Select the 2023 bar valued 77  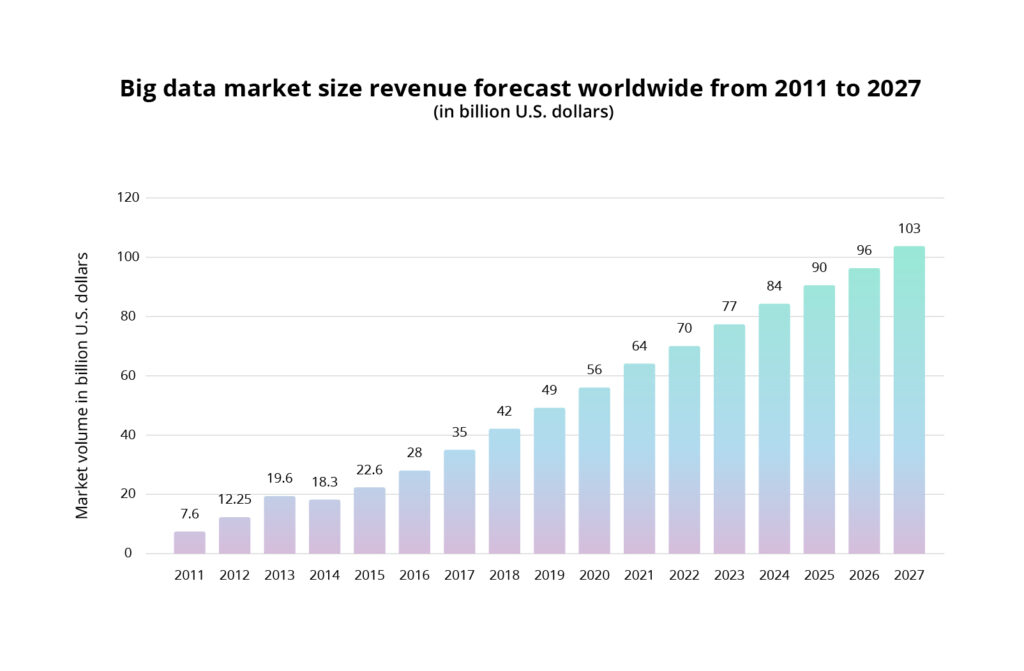[730, 440]
